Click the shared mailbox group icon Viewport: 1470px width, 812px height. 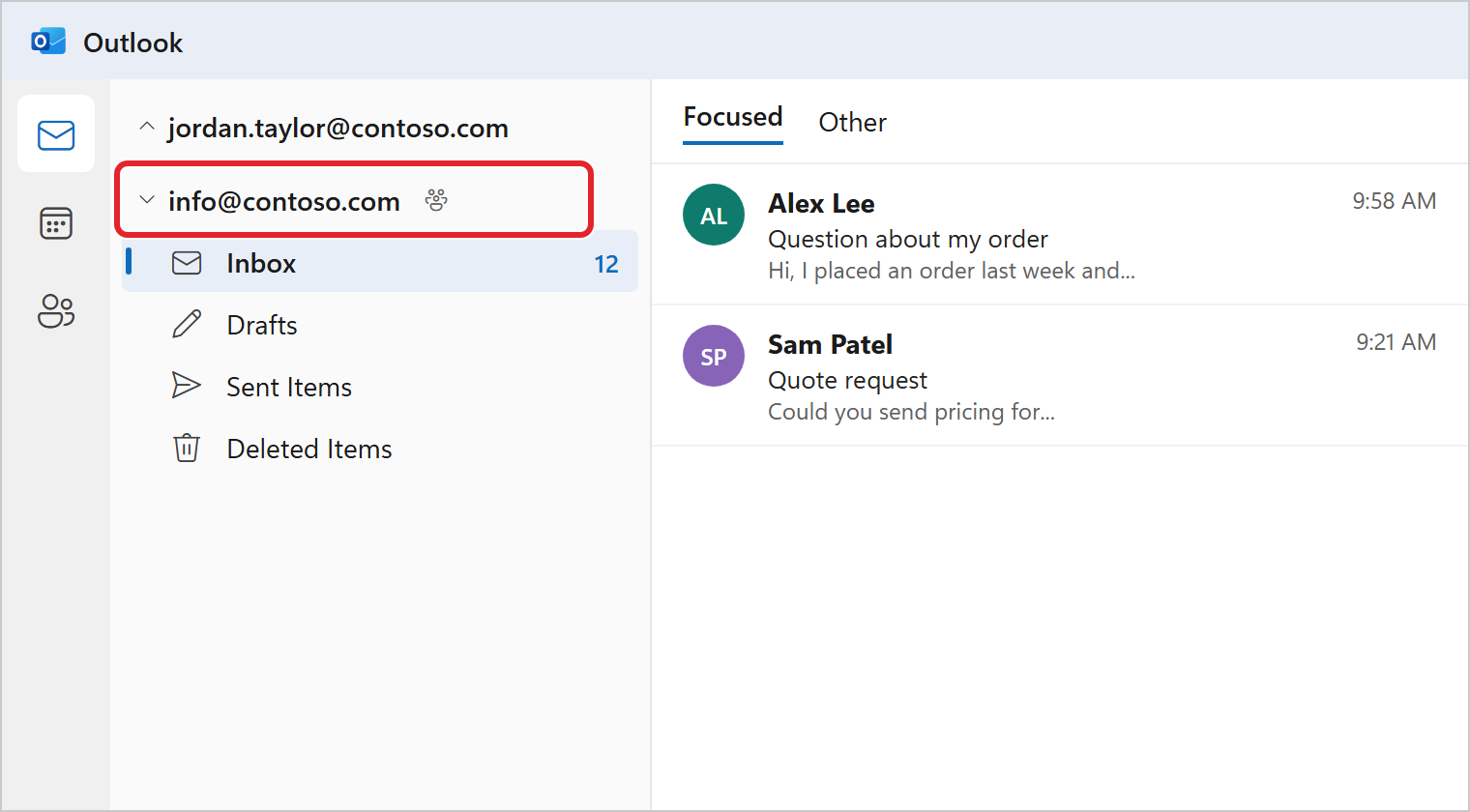pos(436,201)
